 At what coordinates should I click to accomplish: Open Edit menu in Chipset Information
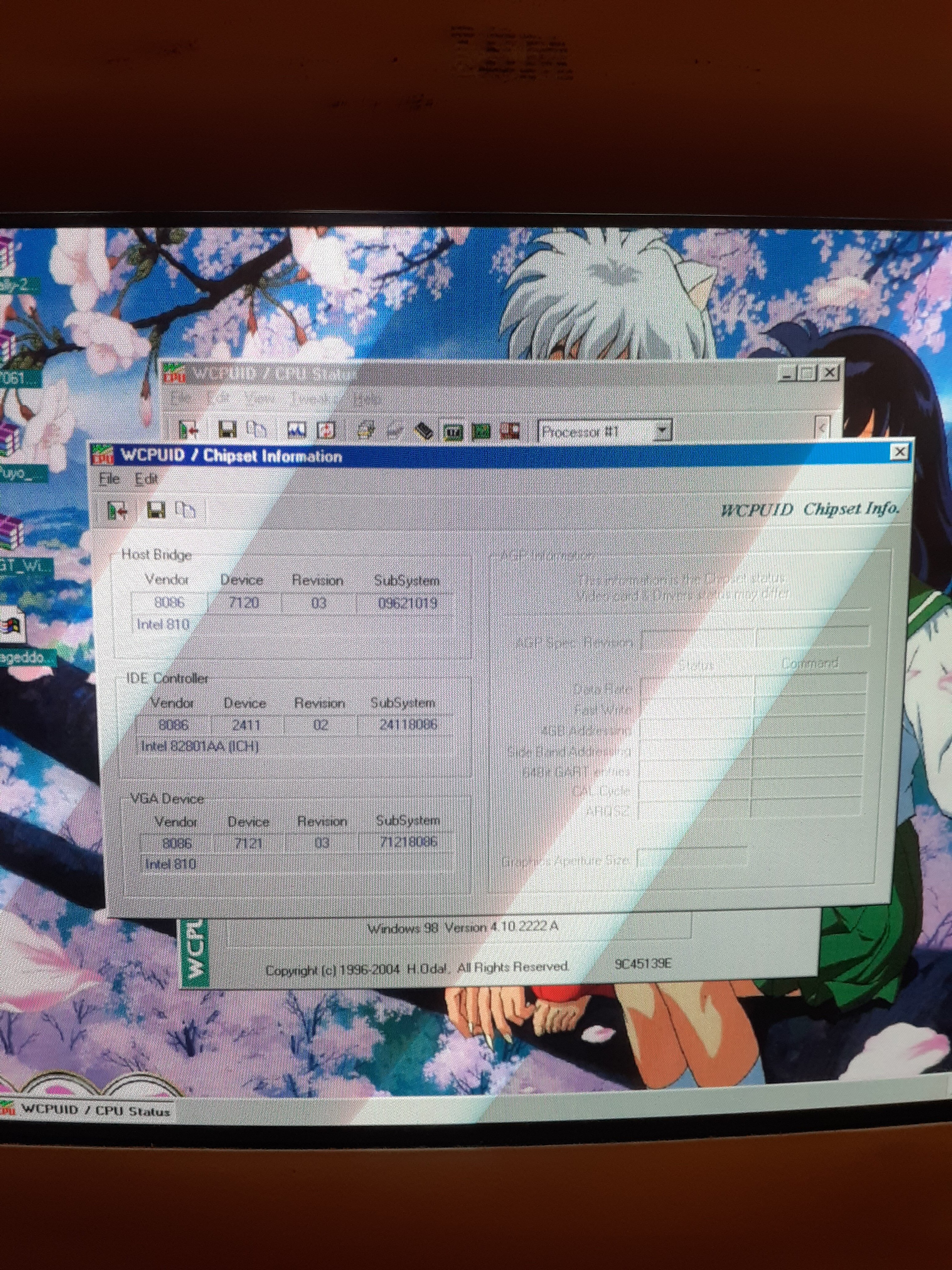(x=146, y=479)
